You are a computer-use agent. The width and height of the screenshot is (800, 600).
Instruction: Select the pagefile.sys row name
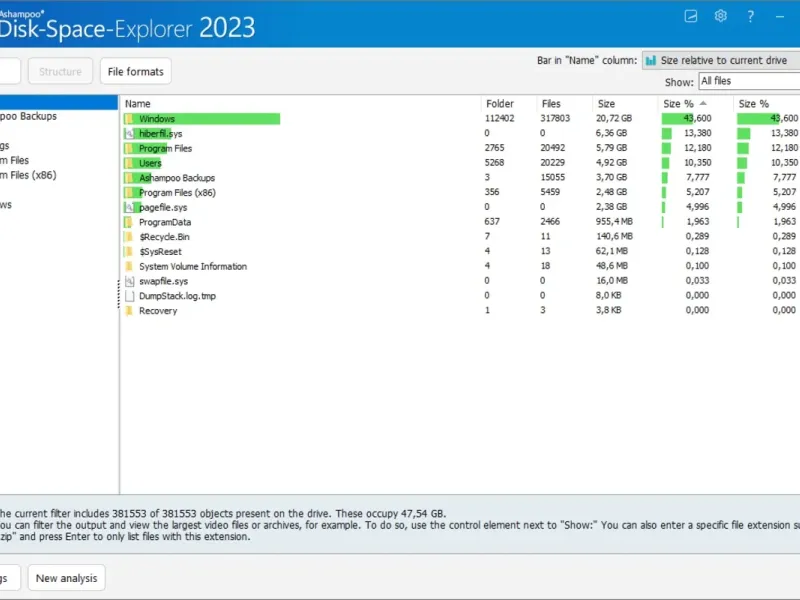click(x=163, y=208)
